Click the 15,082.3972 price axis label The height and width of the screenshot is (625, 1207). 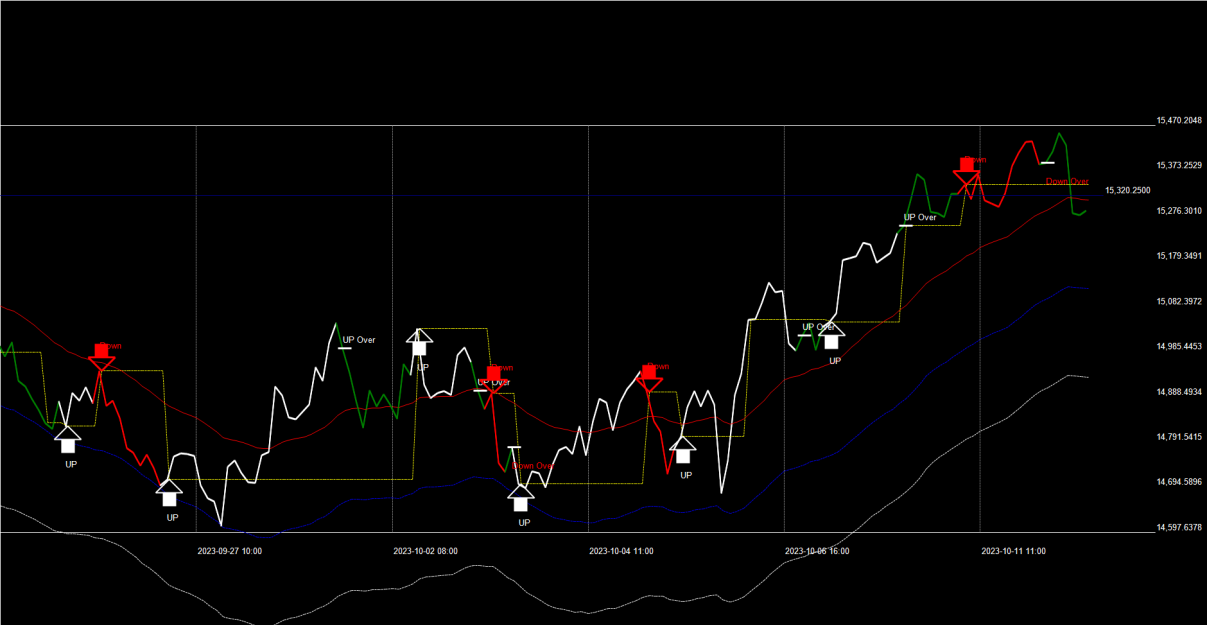point(1179,302)
